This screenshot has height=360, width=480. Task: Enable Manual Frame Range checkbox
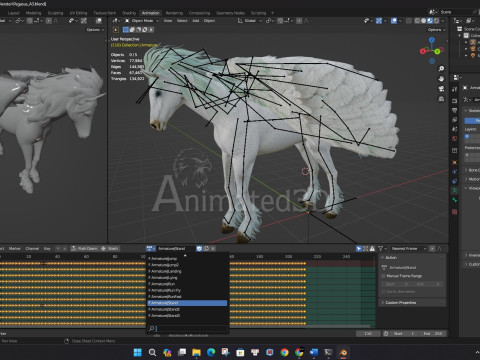[384, 276]
